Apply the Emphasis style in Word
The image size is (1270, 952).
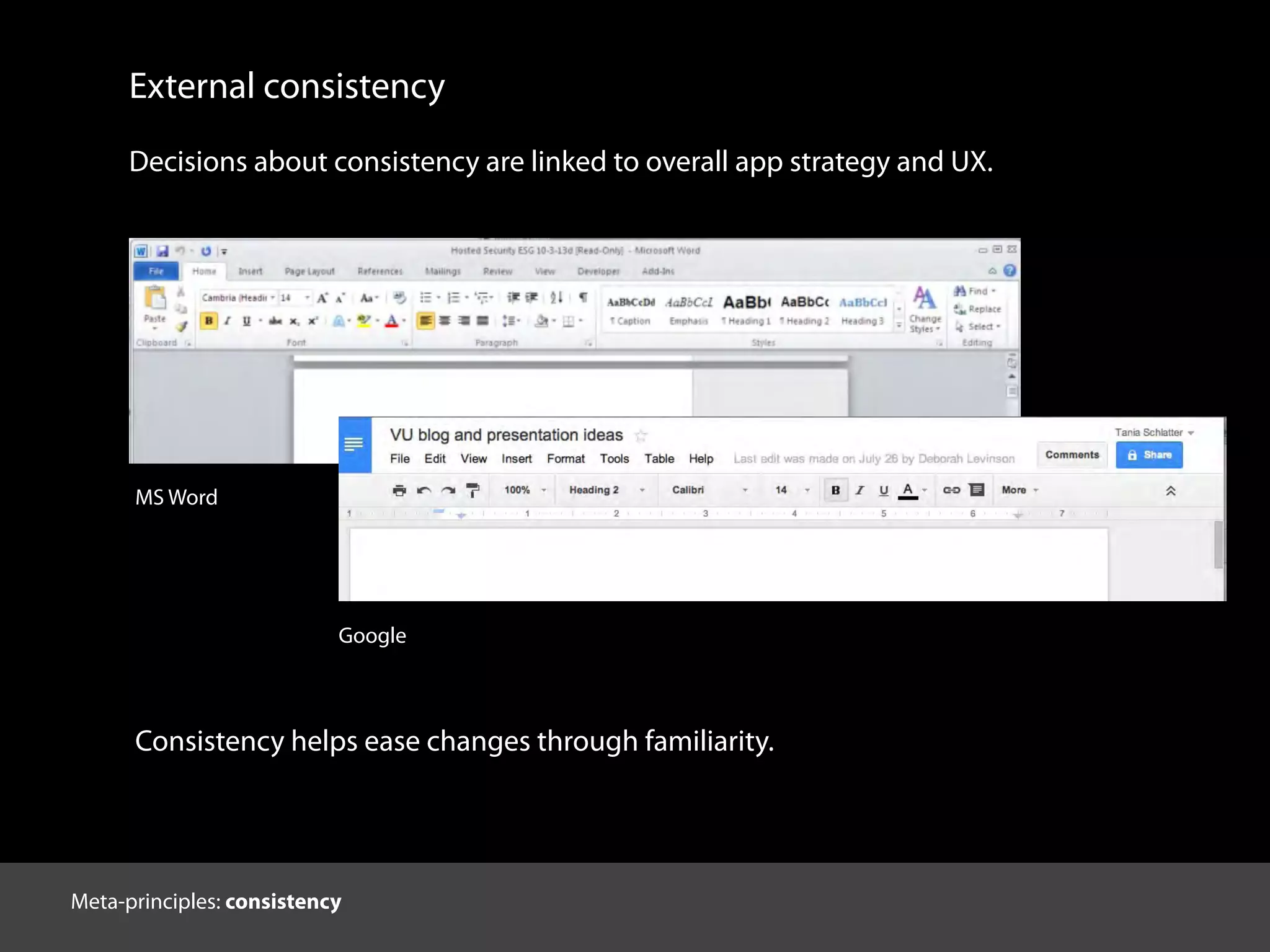689,310
